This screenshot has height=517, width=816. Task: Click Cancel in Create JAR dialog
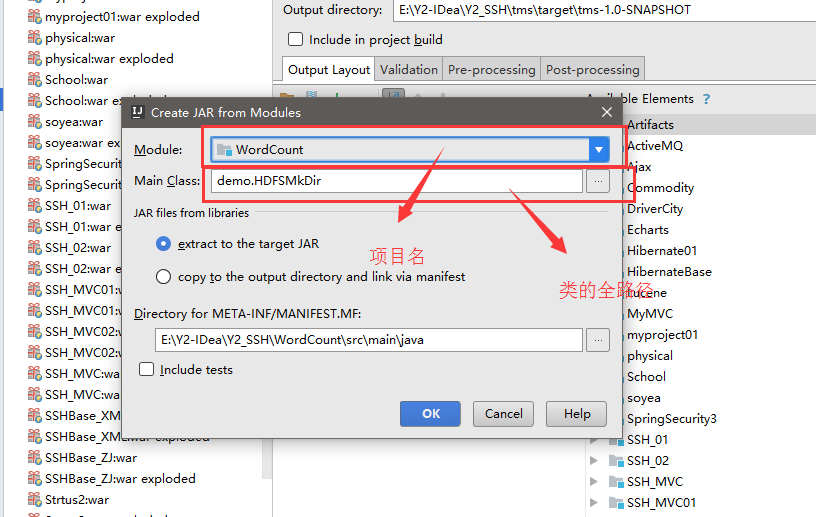coord(503,414)
